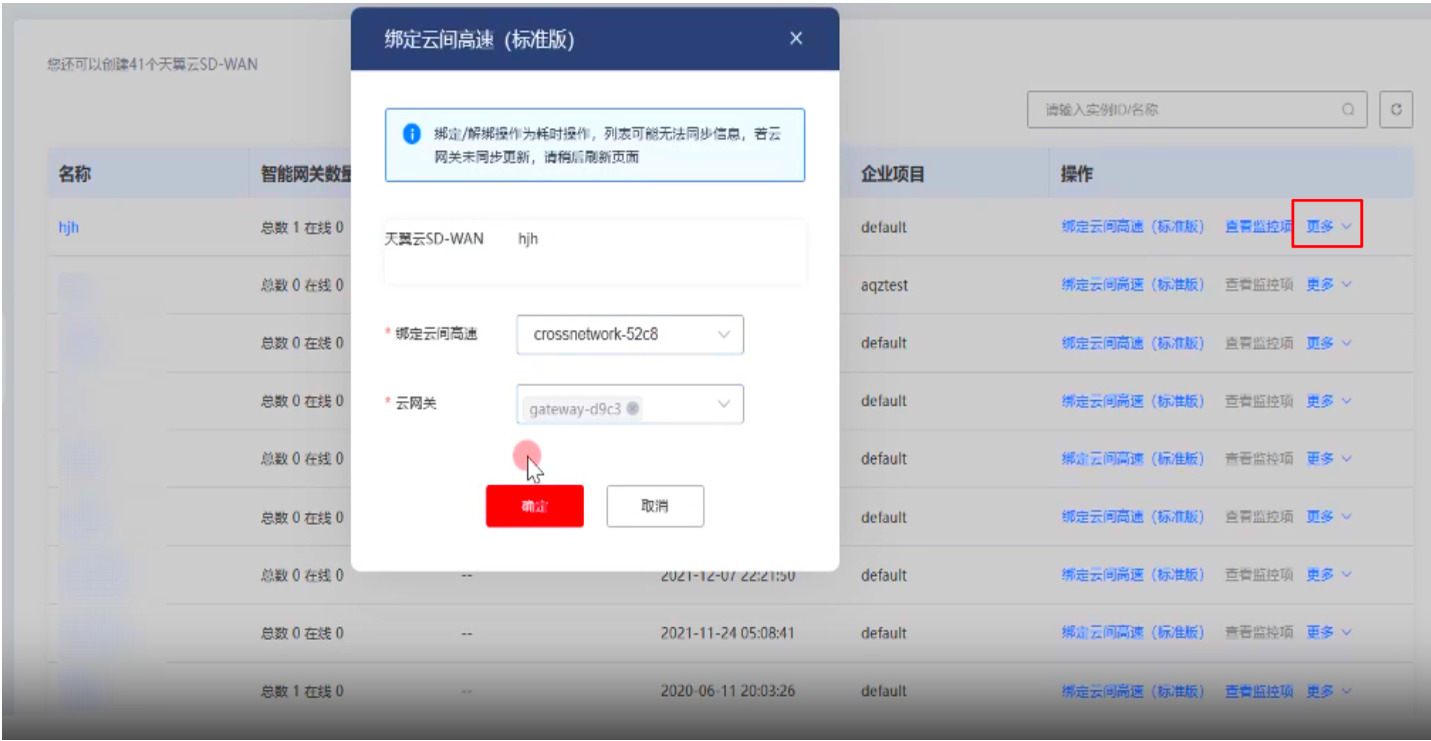1431x741 pixels.
Task: Open the hjh instance detail link
Action: click(x=70, y=227)
